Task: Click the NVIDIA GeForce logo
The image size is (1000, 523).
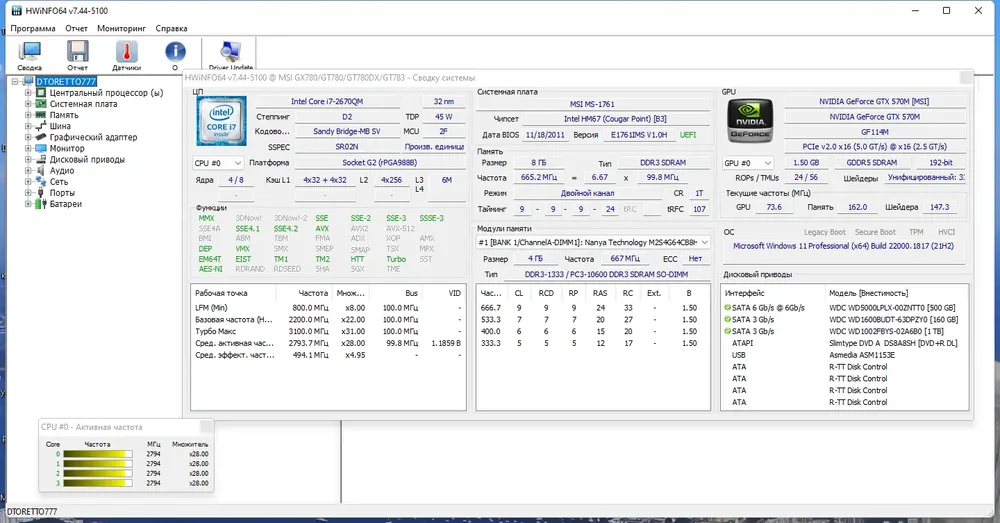Action: tap(751, 120)
